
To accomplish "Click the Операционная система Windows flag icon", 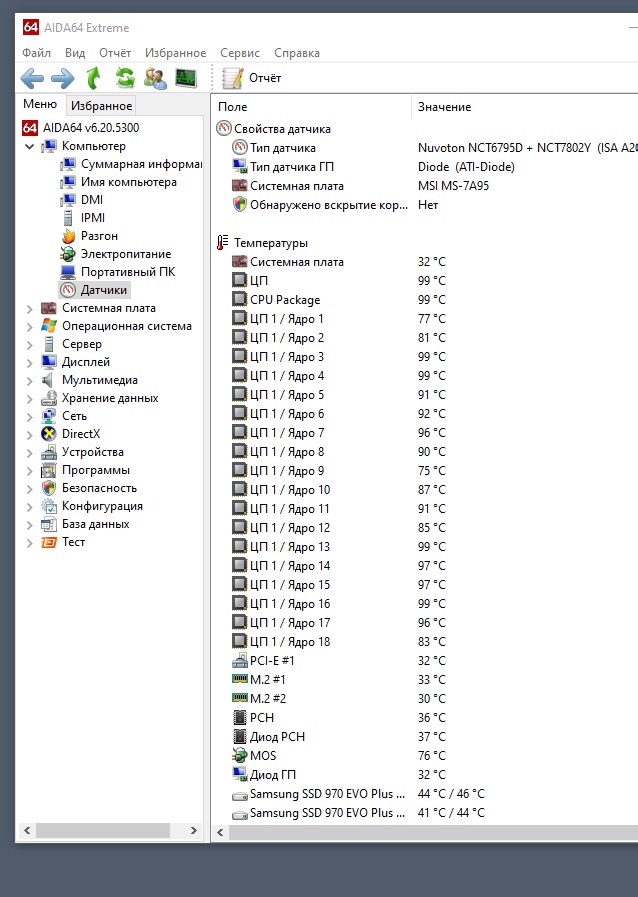I will click(x=49, y=326).
